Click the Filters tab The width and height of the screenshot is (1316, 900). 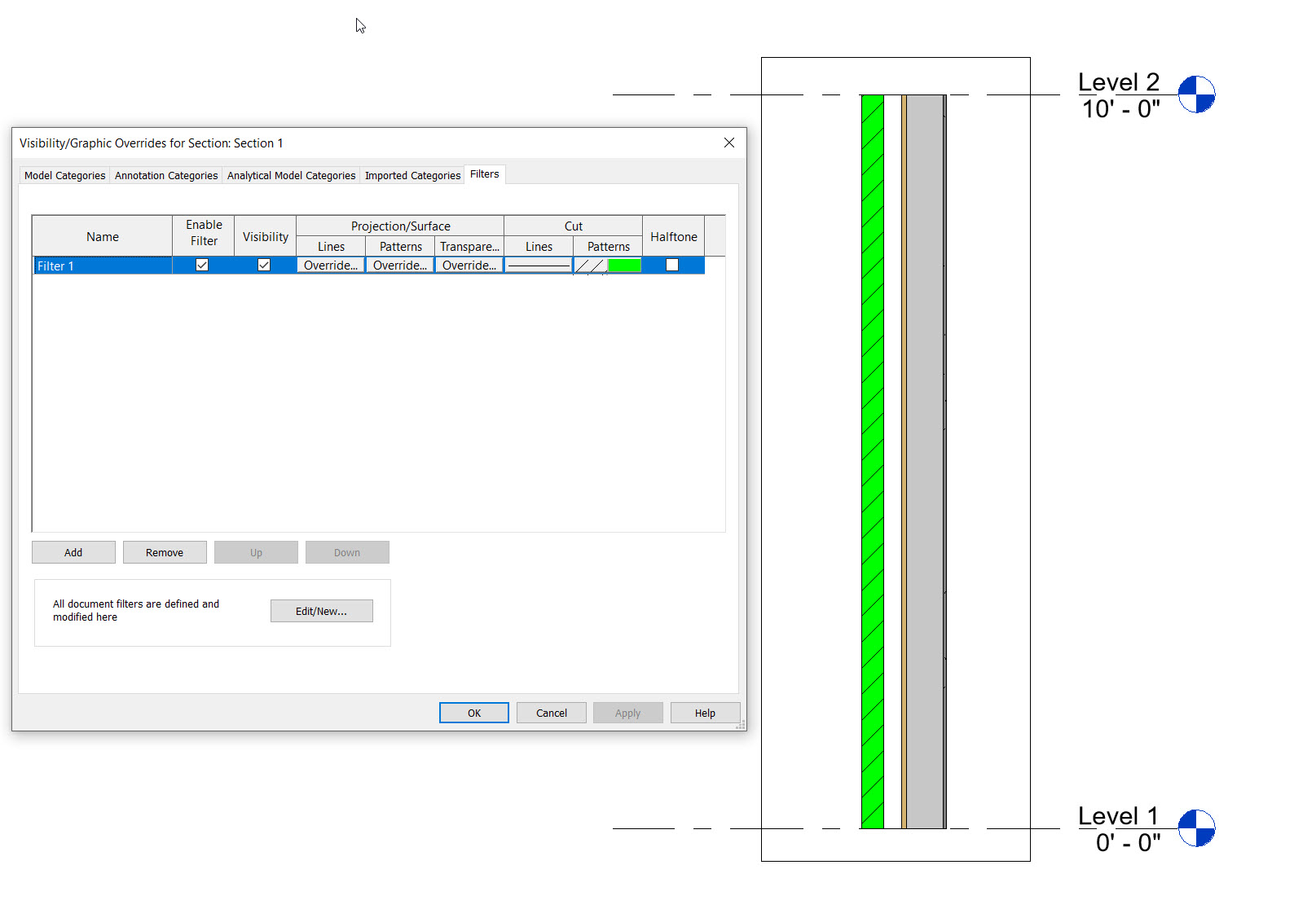tap(485, 174)
